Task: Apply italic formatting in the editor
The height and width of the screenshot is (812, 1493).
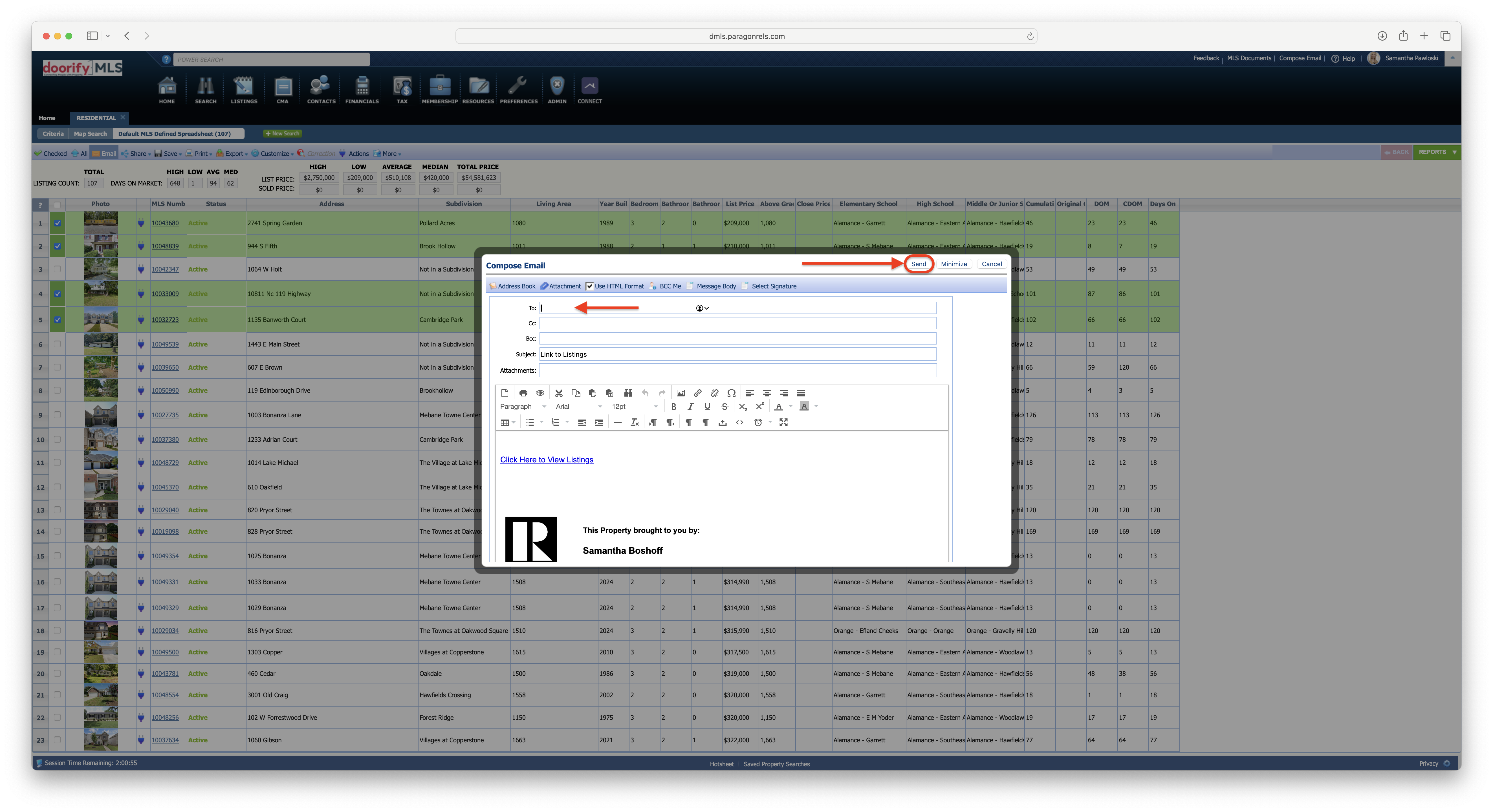Action: coord(690,406)
